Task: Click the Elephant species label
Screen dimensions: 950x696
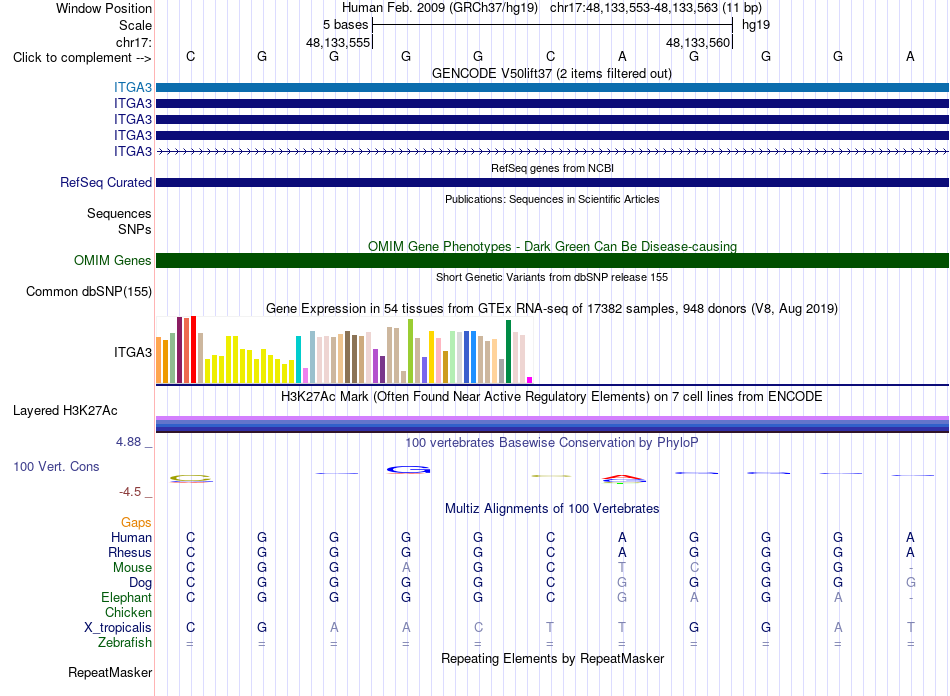Action: click(x=127, y=598)
